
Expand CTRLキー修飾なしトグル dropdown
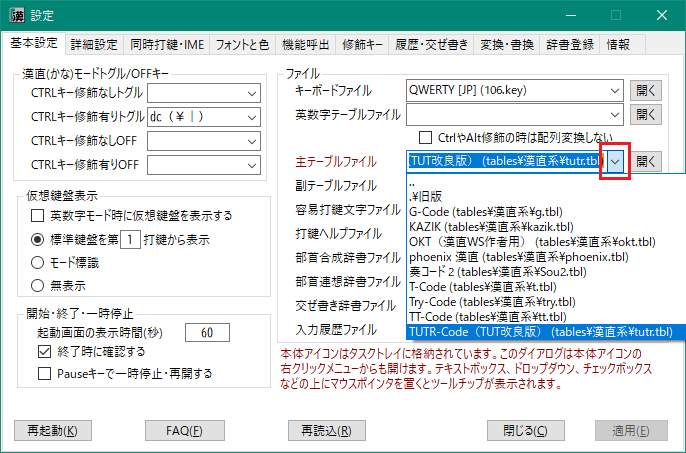point(252,93)
